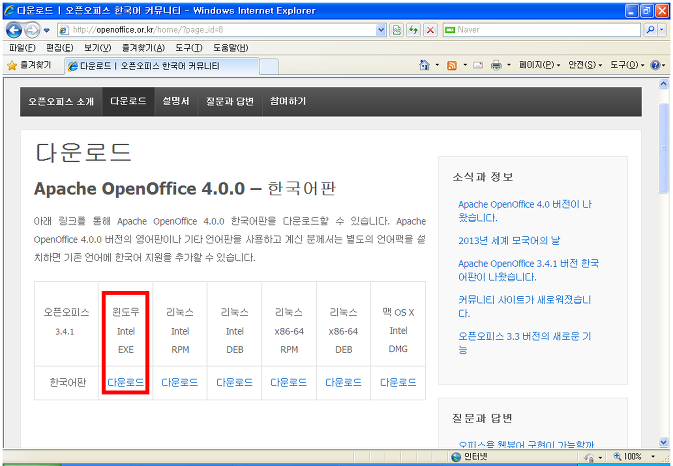Click 다운로드 link for 리눅스 Intel RPM
Viewport: 673px width, 466px height.
point(179,382)
